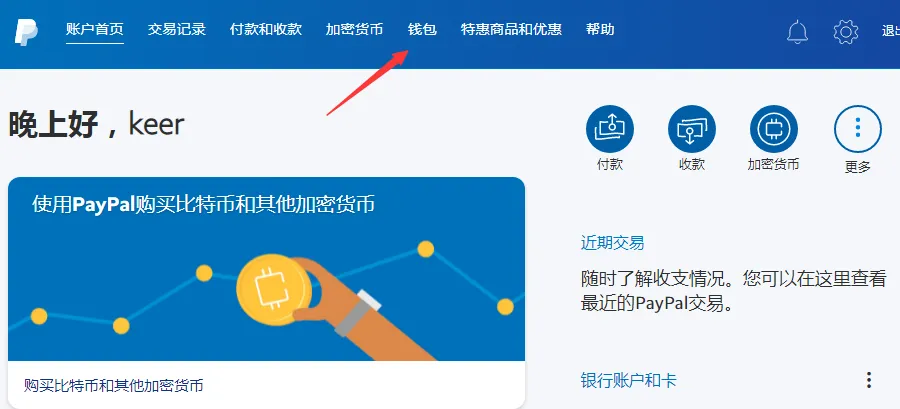
Task: Click the 帮助 help menu item
Action: coord(600,29)
